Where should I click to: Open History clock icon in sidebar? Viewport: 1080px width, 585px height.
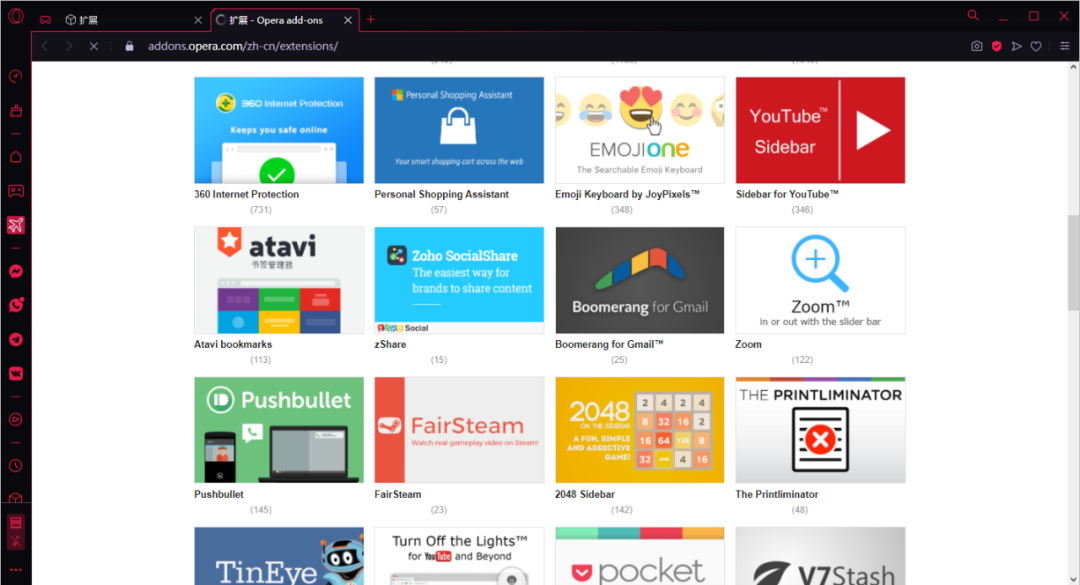tap(16, 466)
